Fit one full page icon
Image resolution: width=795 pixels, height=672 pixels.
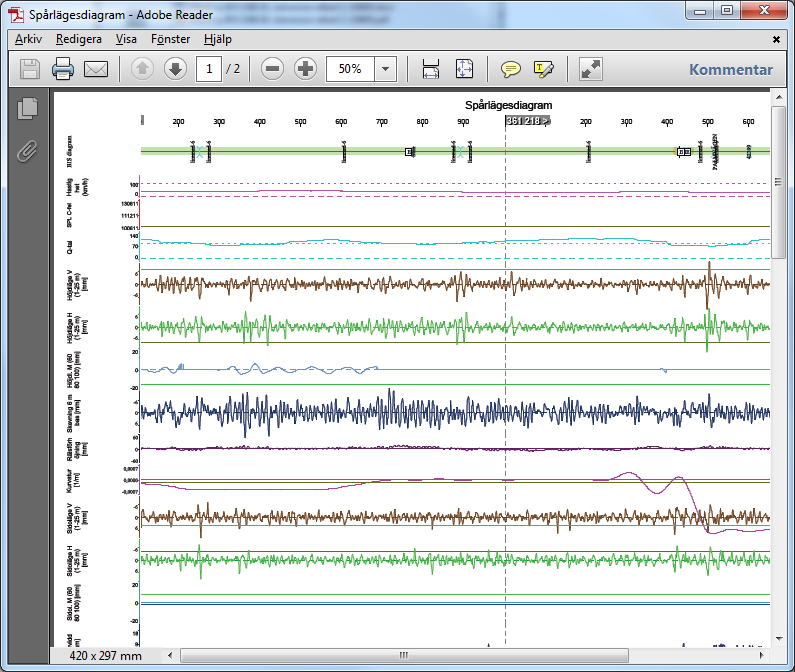(x=464, y=69)
